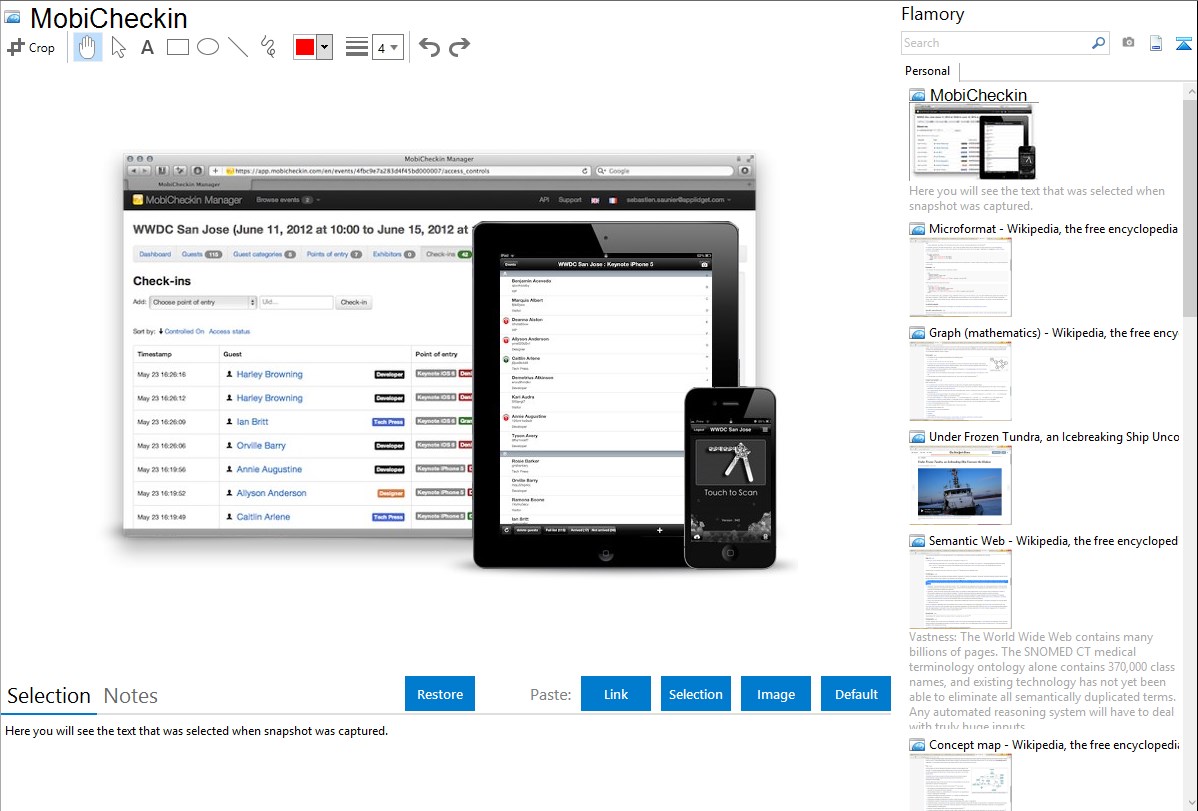The height and width of the screenshot is (811, 1198).
Task: Open the Concept map - Wikipedia snapshot title
Action: click(x=1054, y=745)
